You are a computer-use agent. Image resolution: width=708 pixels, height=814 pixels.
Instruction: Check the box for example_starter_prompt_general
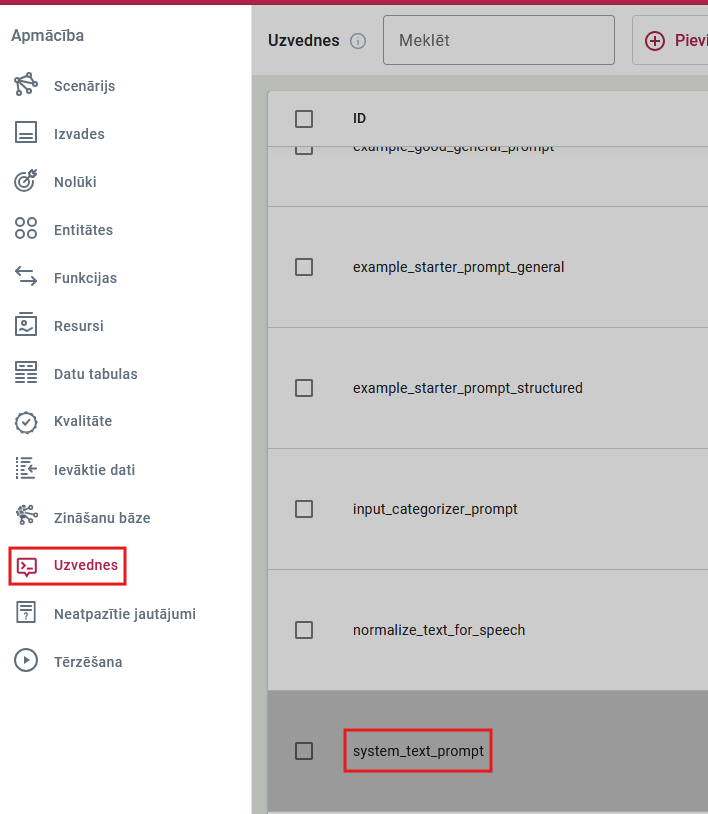pyautogui.click(x=304, y=267)
